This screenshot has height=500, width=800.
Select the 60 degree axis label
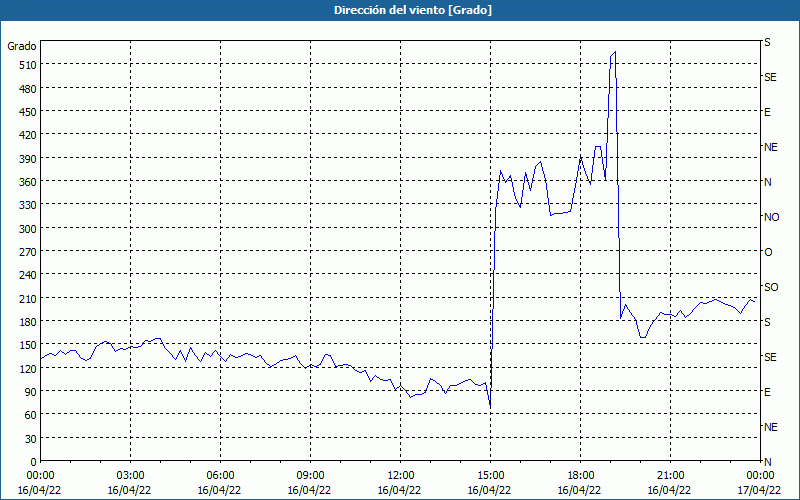click(29, 416)
